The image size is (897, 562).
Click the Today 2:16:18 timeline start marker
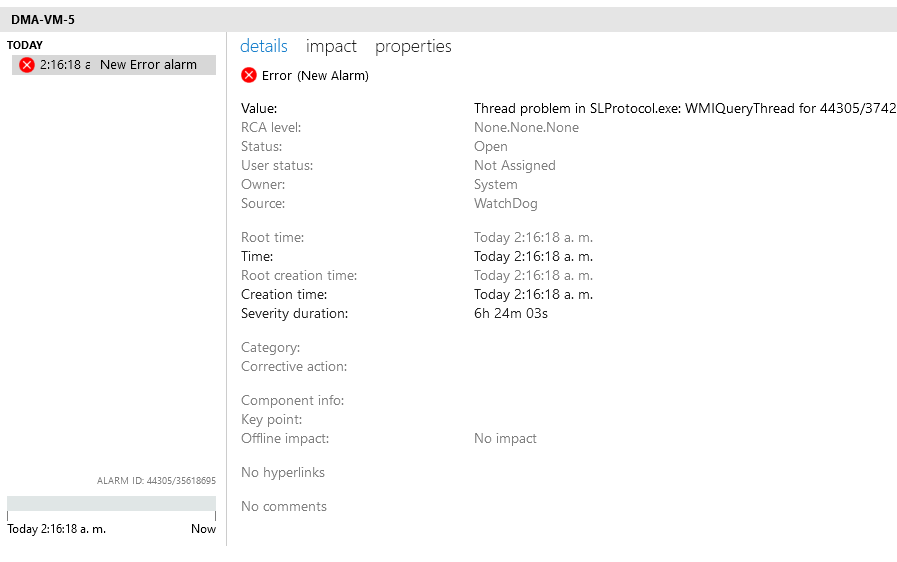(x=57, y=529)
